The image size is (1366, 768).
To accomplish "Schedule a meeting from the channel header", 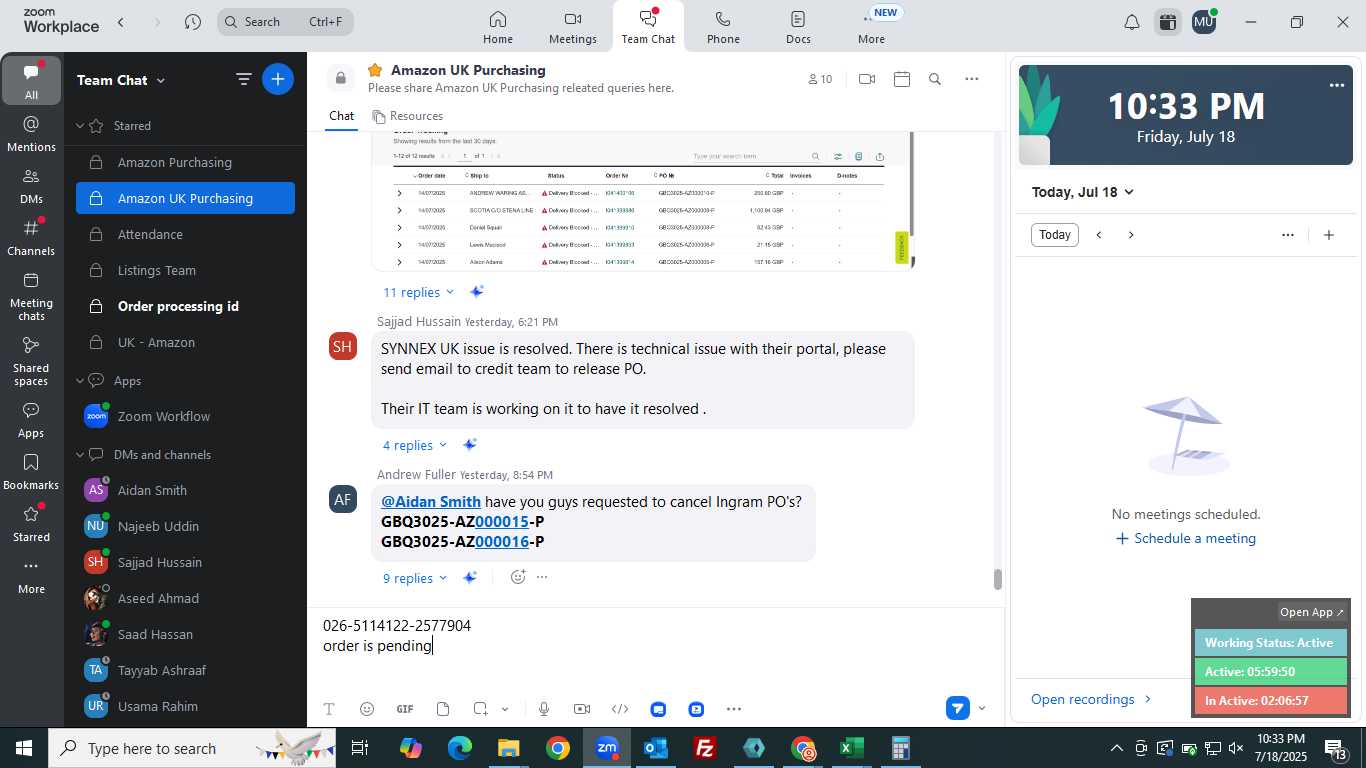I will pyautogui.click(x=902, y=79).
